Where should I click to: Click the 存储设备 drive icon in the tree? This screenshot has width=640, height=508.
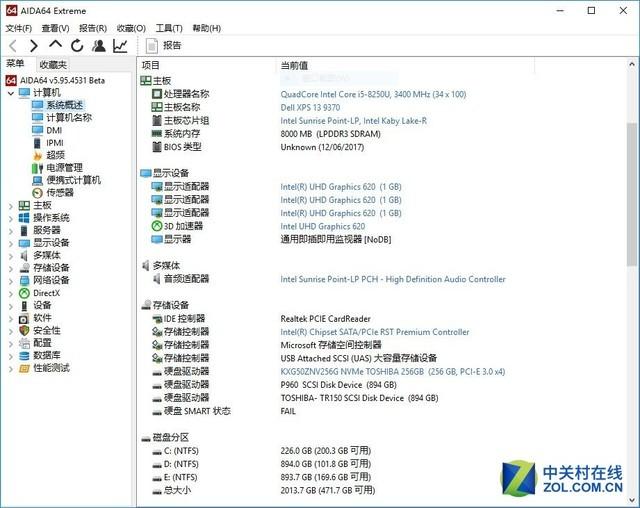24,268
